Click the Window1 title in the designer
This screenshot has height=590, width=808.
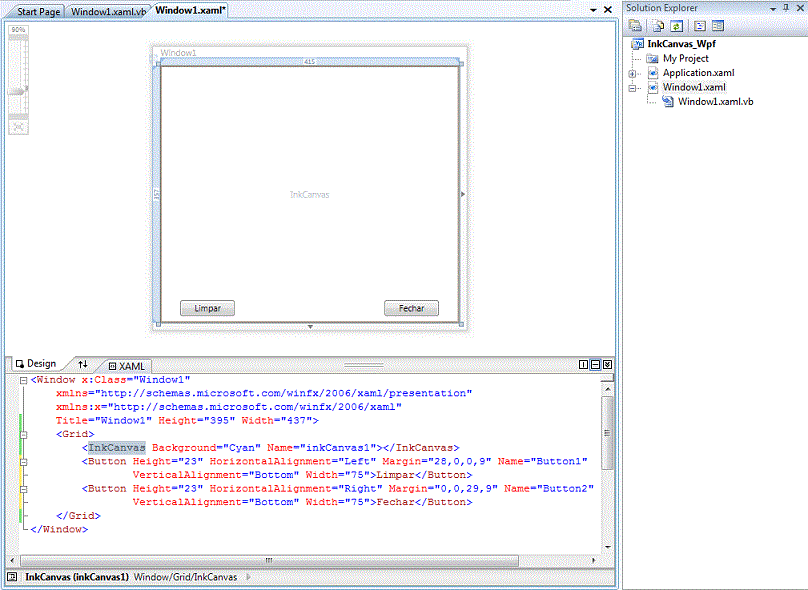[178, 53]
